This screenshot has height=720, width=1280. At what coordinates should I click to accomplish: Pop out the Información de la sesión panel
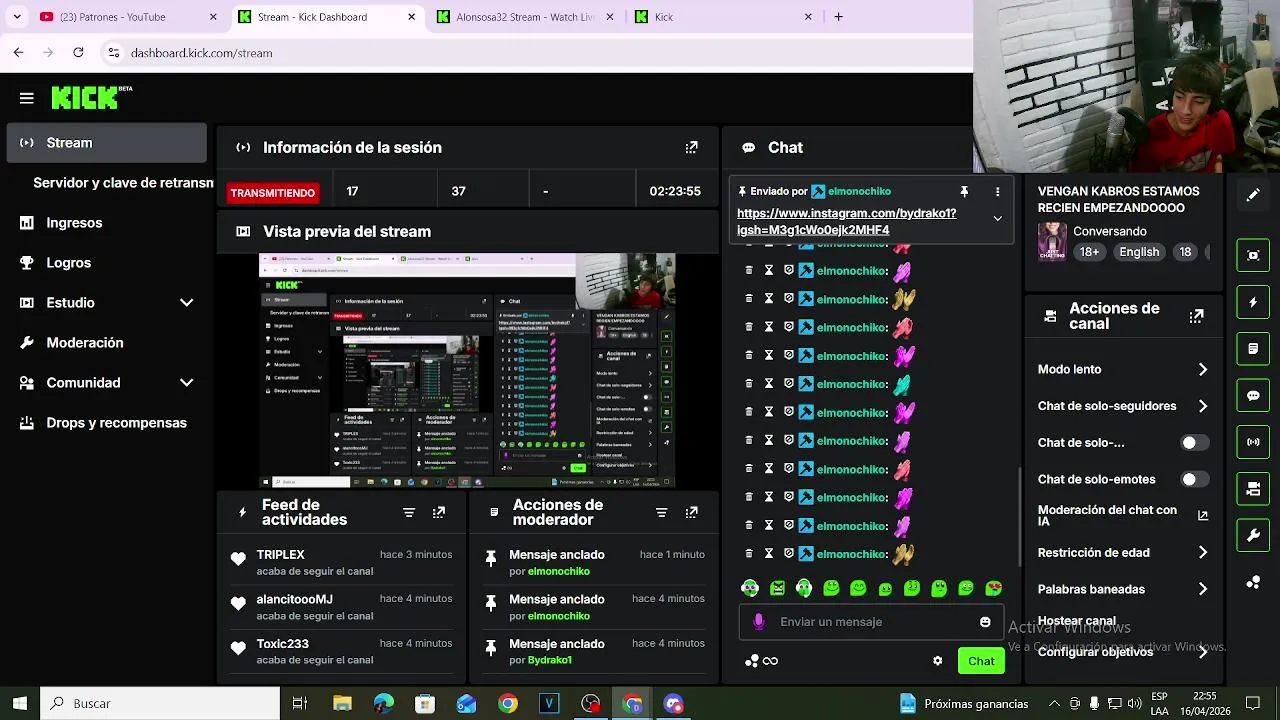691,147
